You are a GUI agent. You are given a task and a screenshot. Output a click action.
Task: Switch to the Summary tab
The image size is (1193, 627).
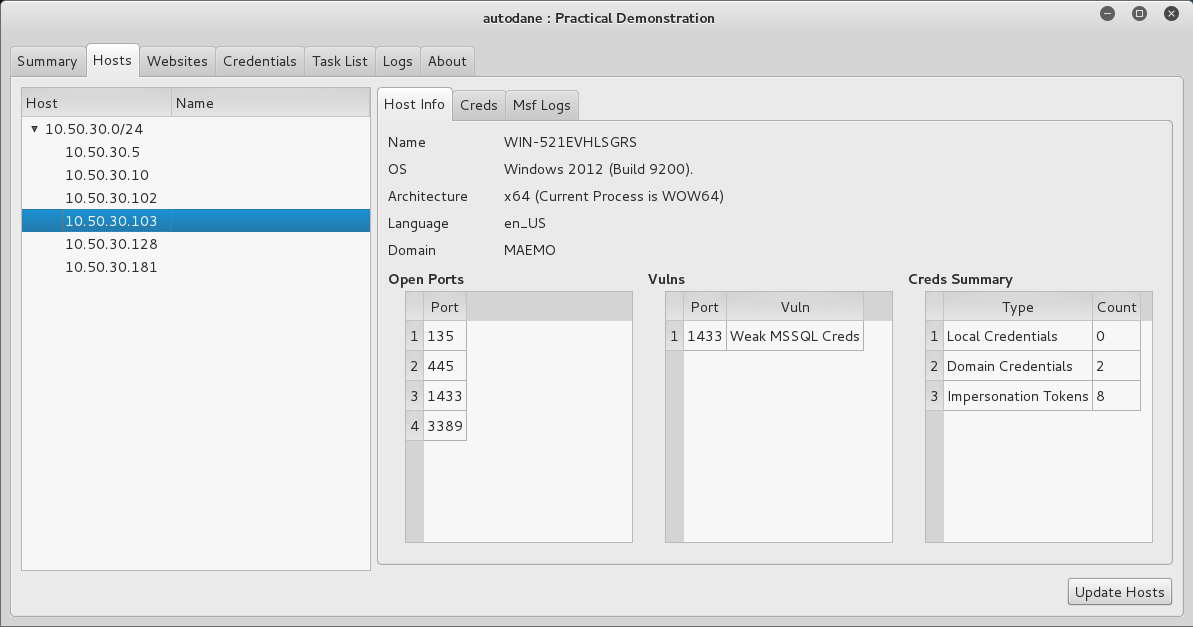click(47, 61)
